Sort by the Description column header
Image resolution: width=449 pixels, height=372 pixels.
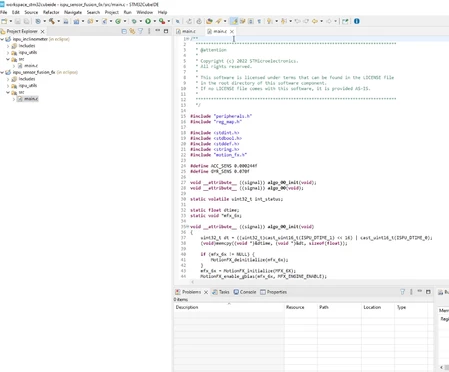229,307
